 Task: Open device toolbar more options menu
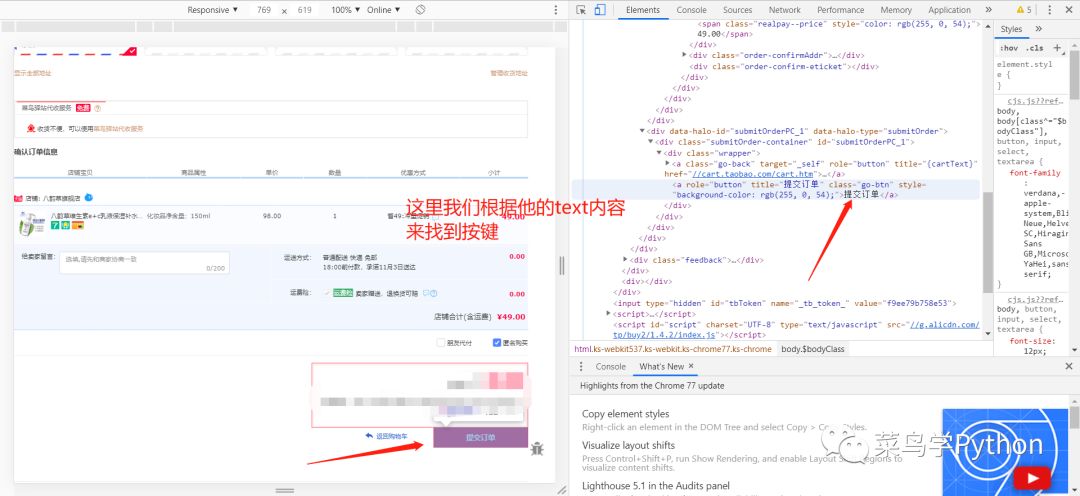point(556,10)
